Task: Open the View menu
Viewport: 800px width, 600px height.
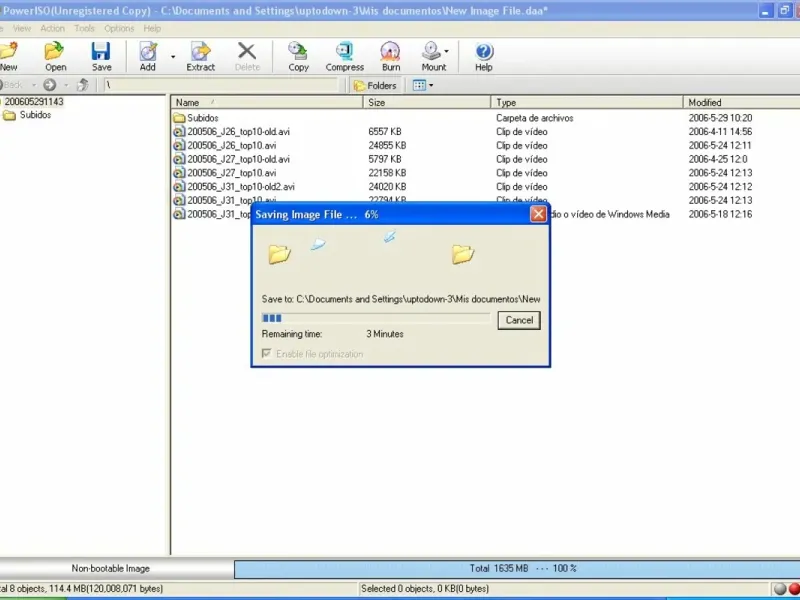Action: coord(21,29)
